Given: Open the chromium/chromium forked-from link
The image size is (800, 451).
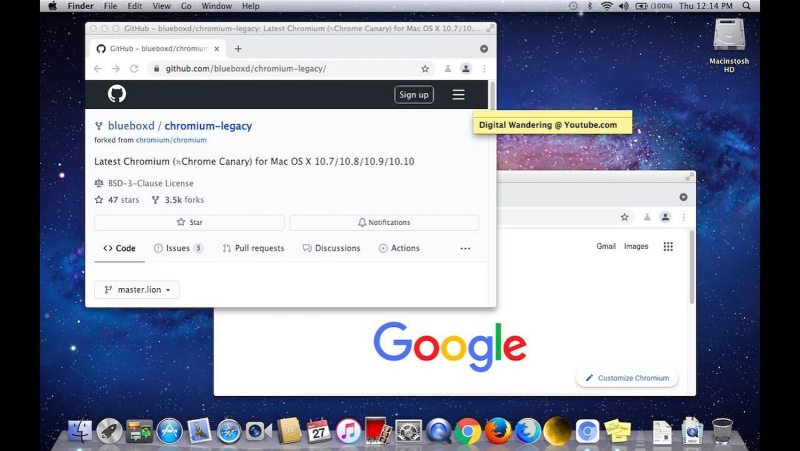Looking at the screenshot, I should pyautogui.click(x=171, y=140).
